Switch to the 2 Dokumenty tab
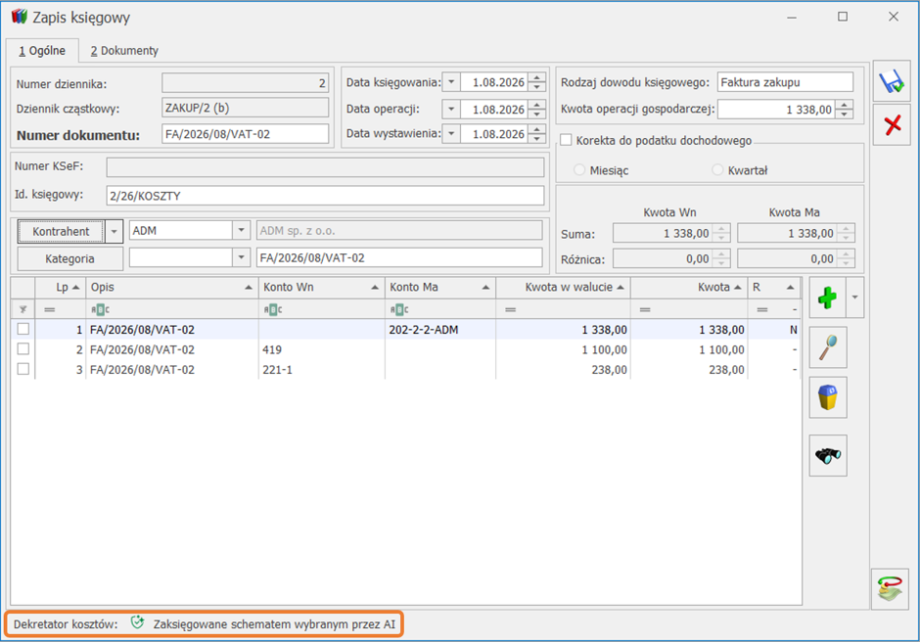 pyautogui.click(x=124, y=50)
